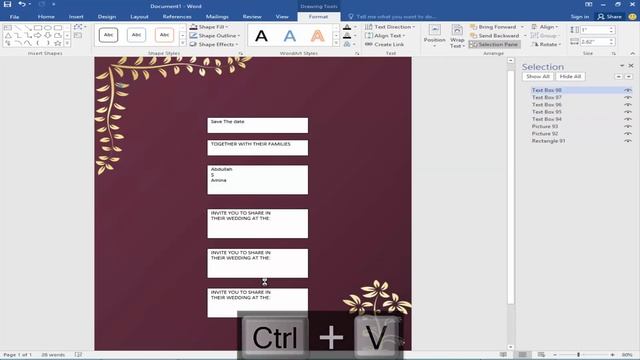Click the Draw Text Box icon
Image resolution: width=640 pixels, height=360 pixels.
pos(78,36)
